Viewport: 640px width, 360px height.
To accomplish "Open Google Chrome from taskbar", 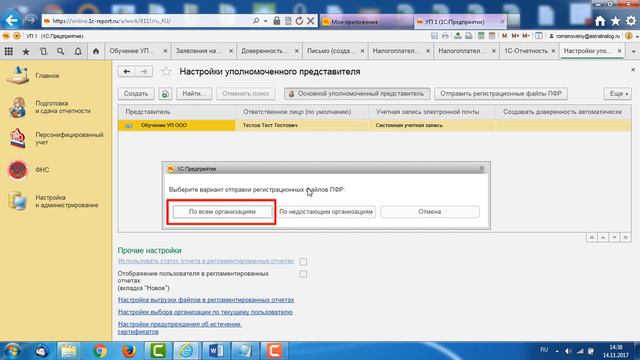I will click(99, 351).
